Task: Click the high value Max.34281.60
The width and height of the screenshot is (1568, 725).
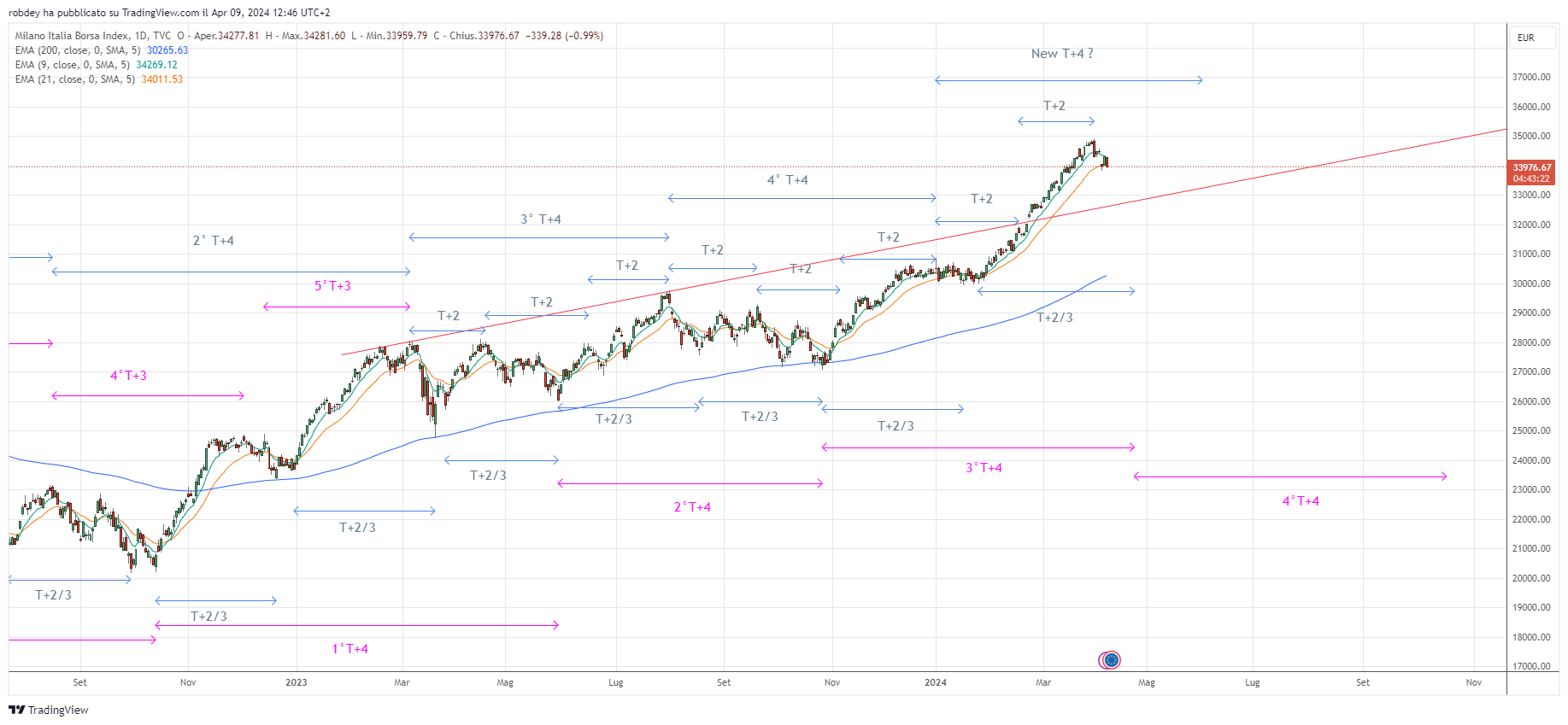Action: [314, 36]
